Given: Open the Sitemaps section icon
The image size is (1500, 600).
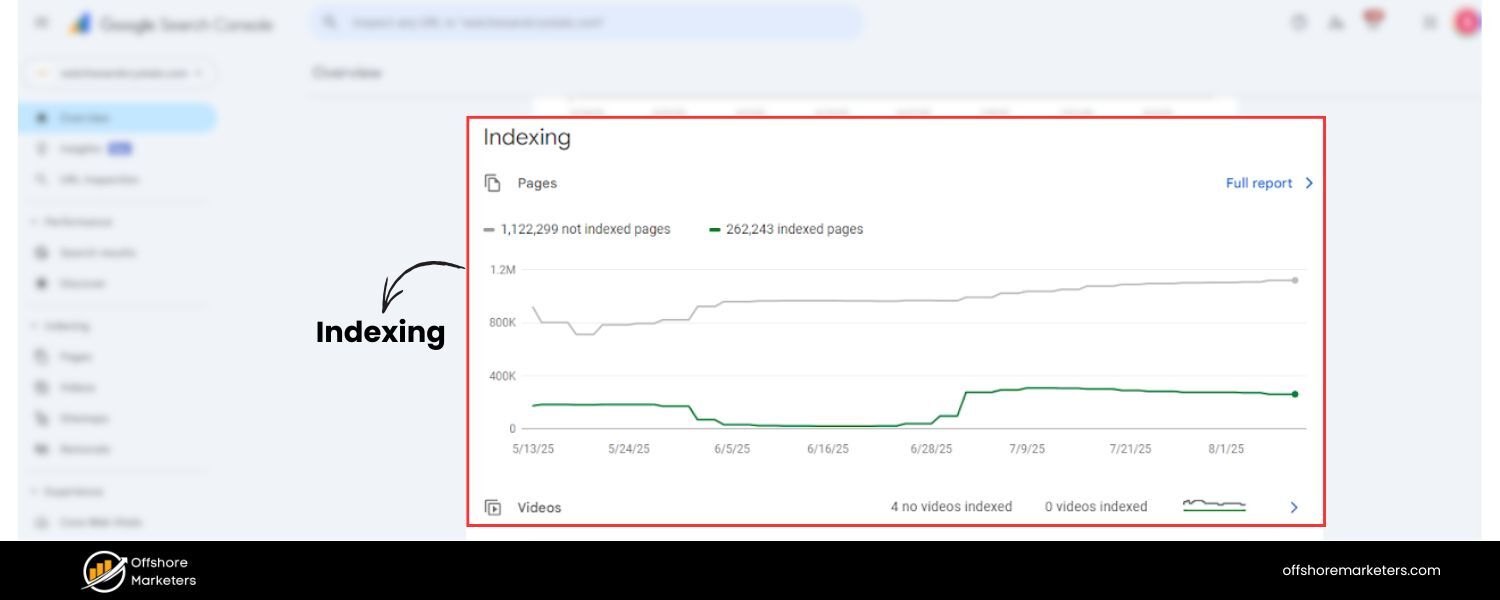Looking at the screenshot, I should coord(40,418).
